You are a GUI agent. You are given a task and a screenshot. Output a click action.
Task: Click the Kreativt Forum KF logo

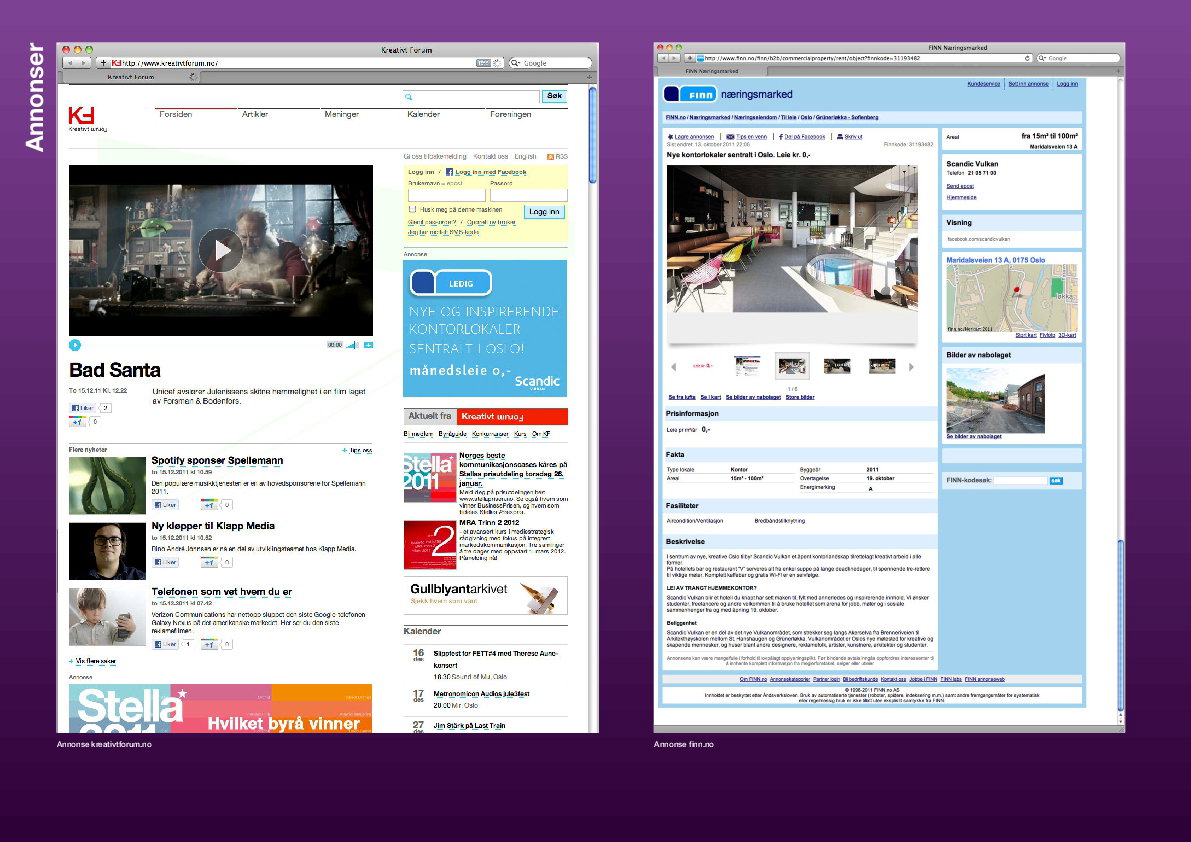(x=81, y=115)
